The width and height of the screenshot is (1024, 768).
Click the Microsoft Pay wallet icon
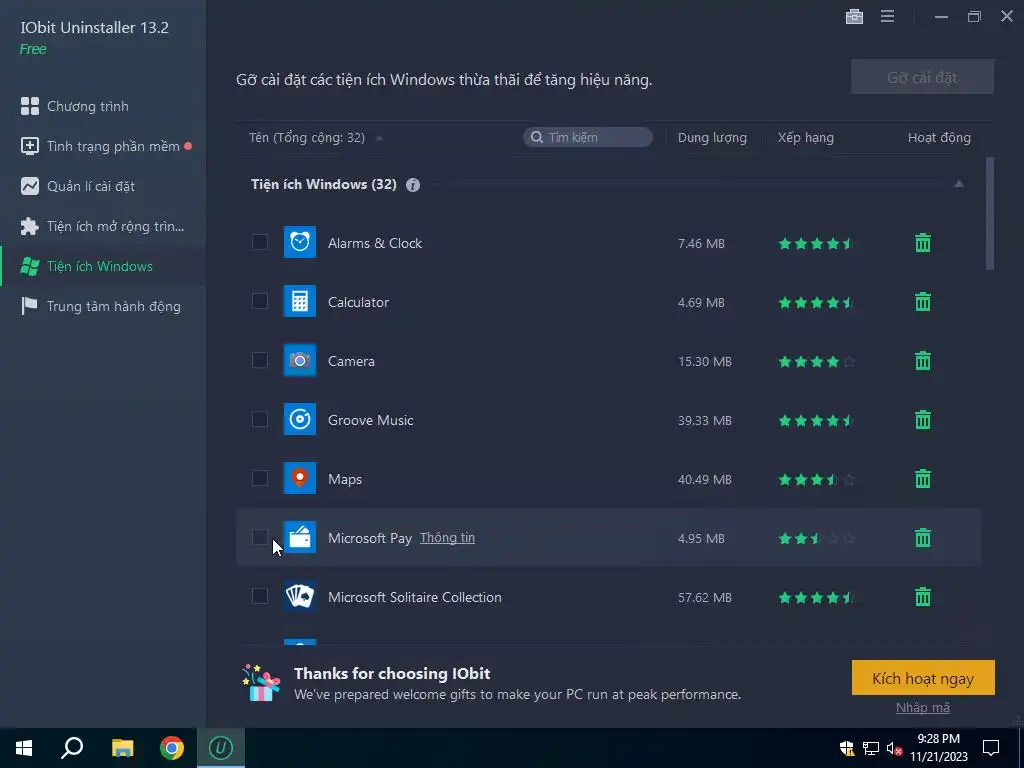300,537
